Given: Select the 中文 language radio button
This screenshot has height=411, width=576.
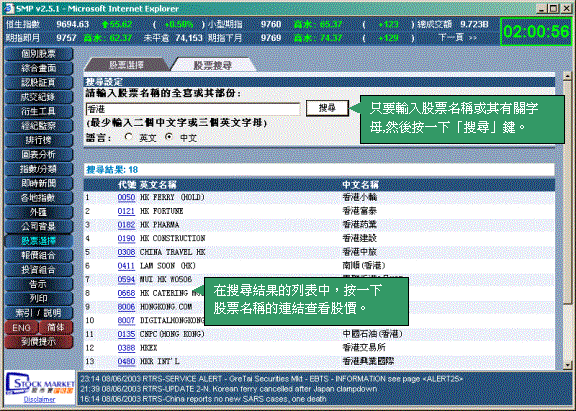Looking at the screenshot, I should [x=169, y=137].
